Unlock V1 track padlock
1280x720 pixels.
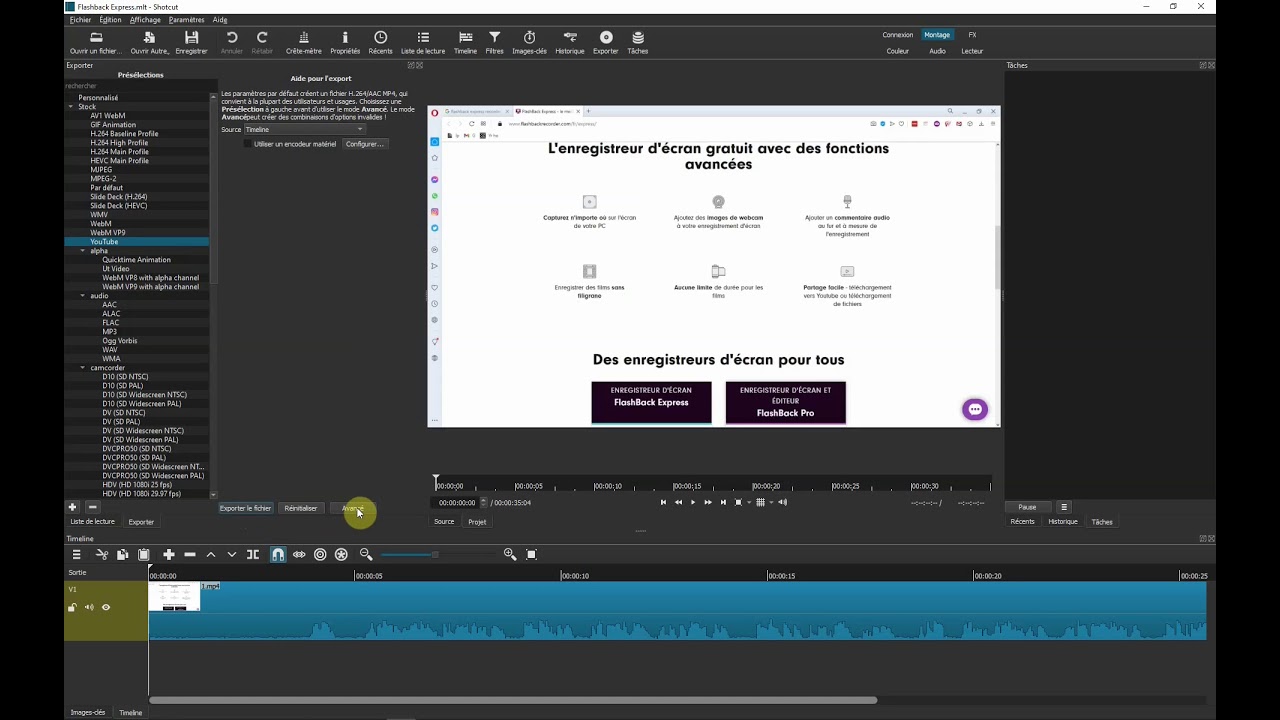pyautogui.click(x=73, y=607)
